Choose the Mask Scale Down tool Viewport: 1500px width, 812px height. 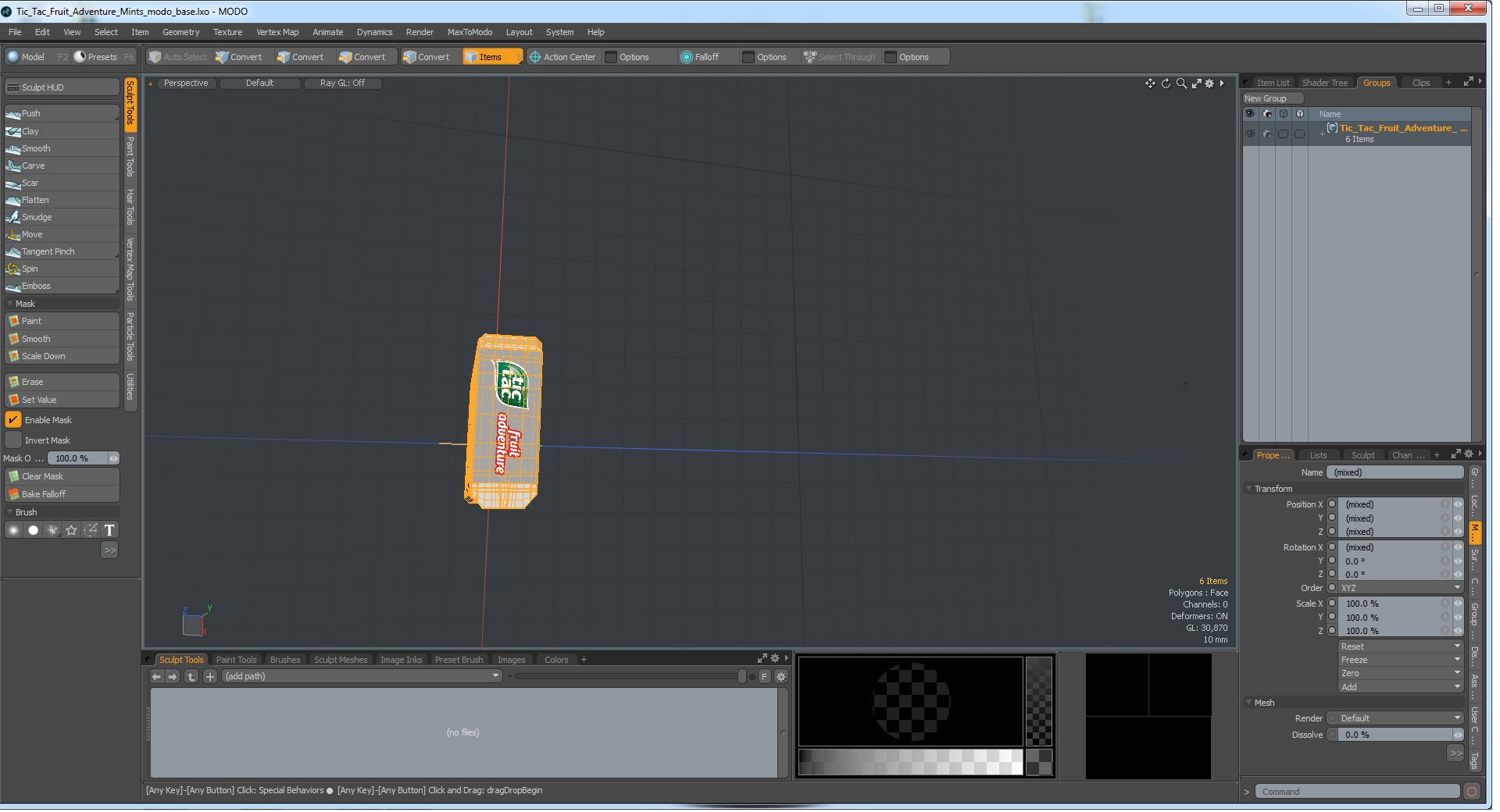point(62,357)
